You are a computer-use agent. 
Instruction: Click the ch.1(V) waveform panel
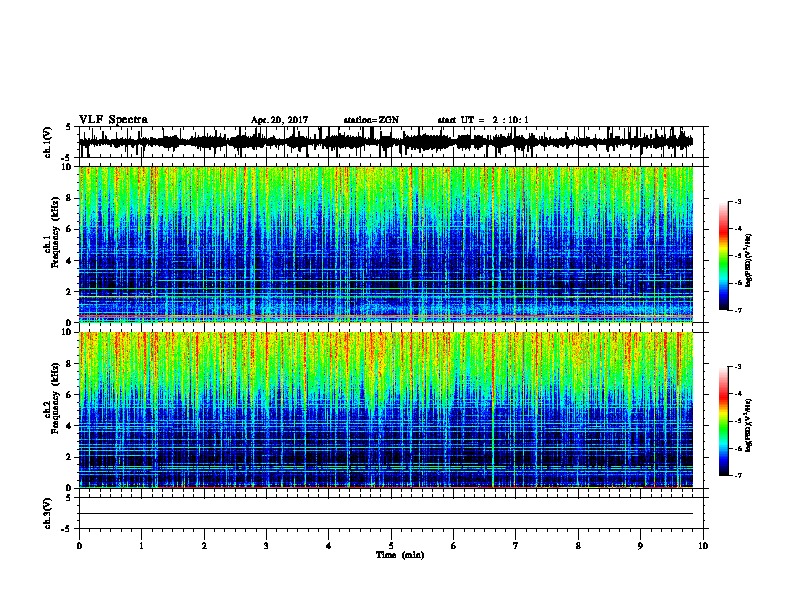[x=391, y=142]
